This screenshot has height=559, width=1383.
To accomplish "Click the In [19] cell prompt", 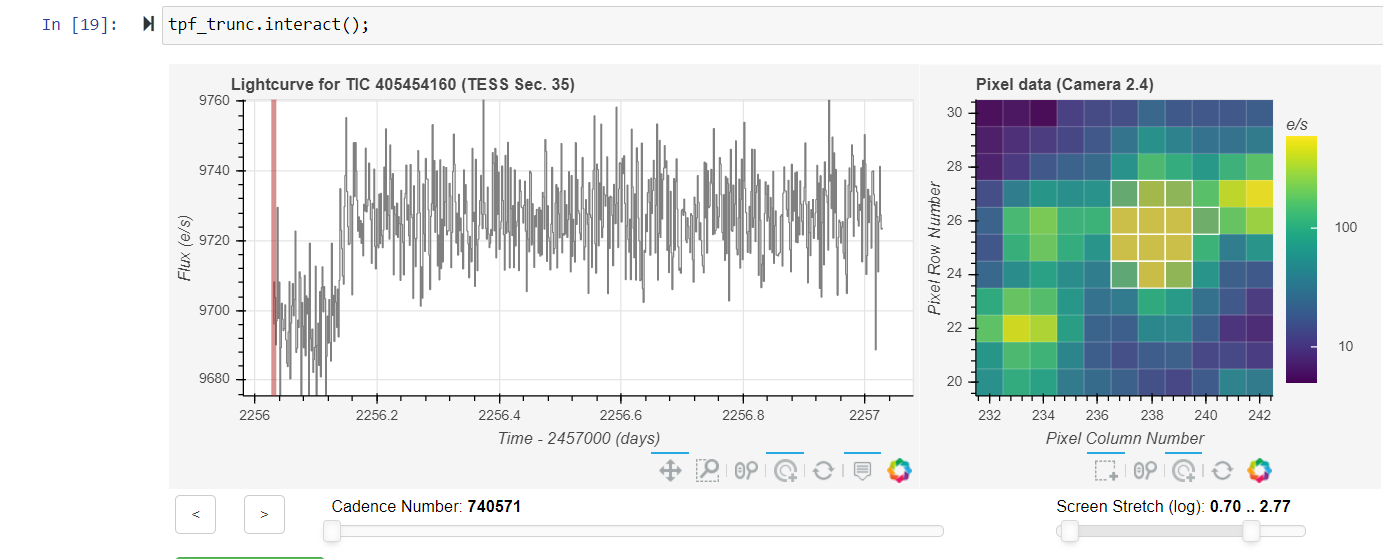I will coord(79,24).
